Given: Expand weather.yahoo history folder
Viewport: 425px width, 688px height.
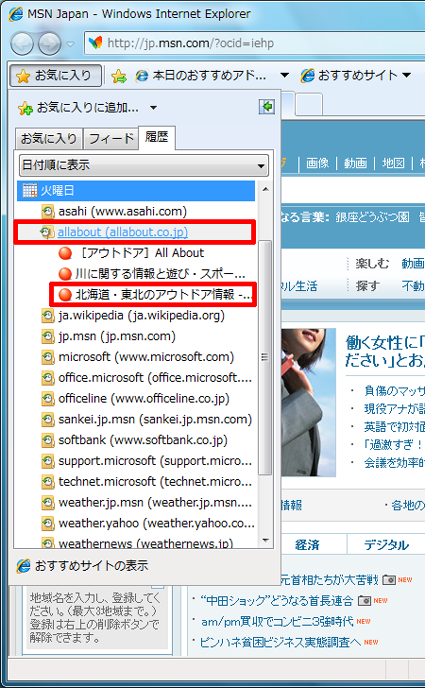Looking at the screenshot, I should coord(147,523).
